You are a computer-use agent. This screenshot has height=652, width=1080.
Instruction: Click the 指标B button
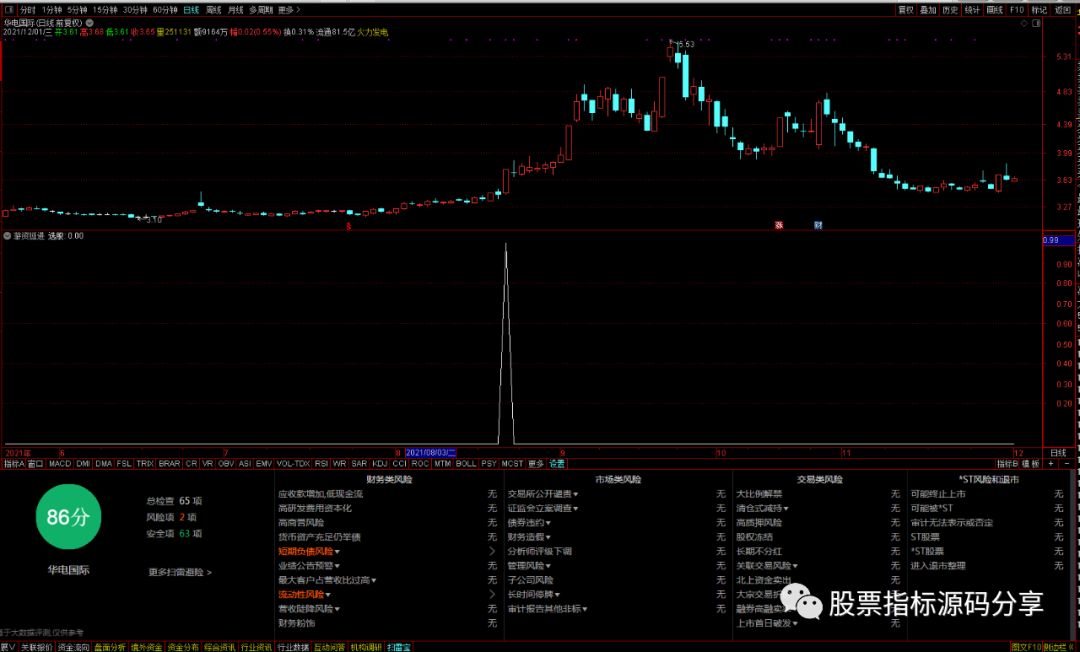pos(1007,464)
